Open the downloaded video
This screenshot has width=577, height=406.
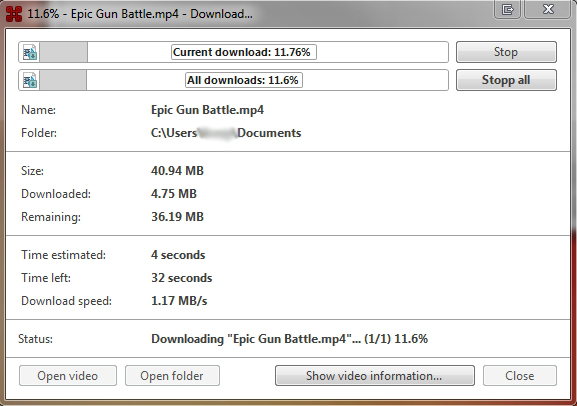(68, 375)
